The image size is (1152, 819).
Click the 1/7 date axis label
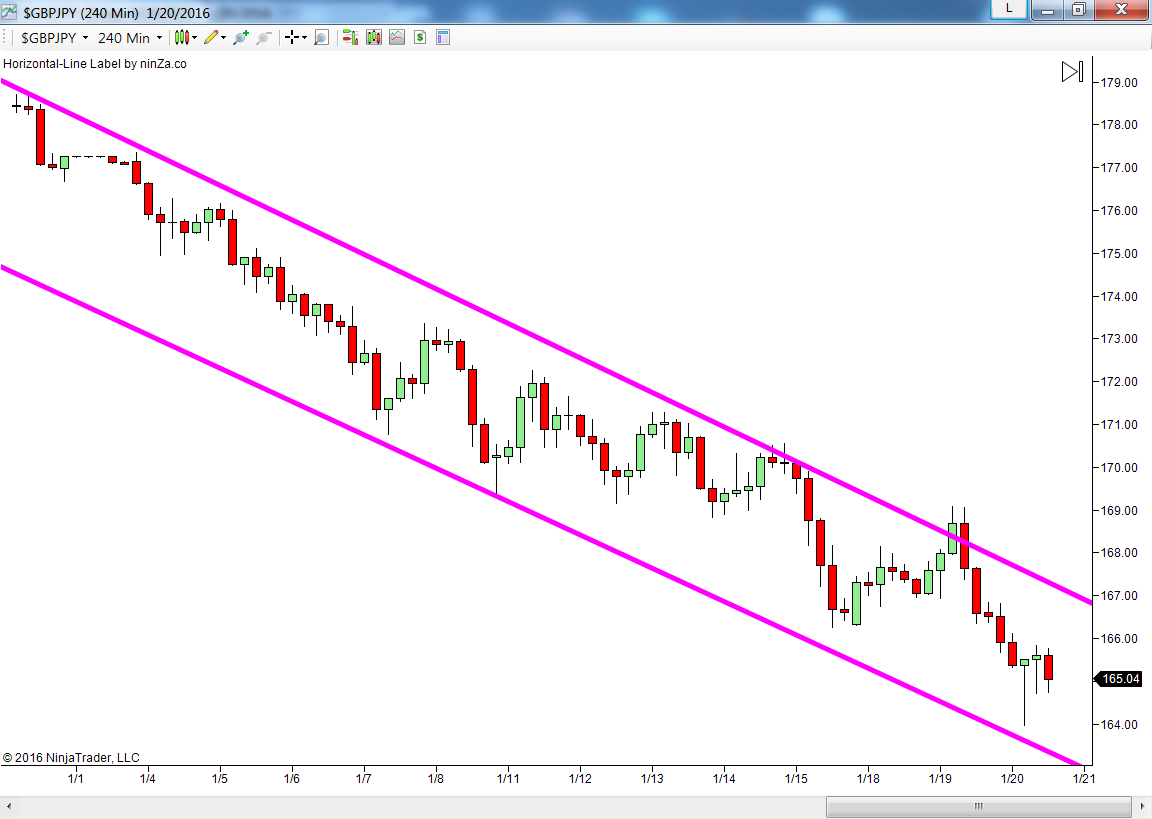[x=364, y=779]
